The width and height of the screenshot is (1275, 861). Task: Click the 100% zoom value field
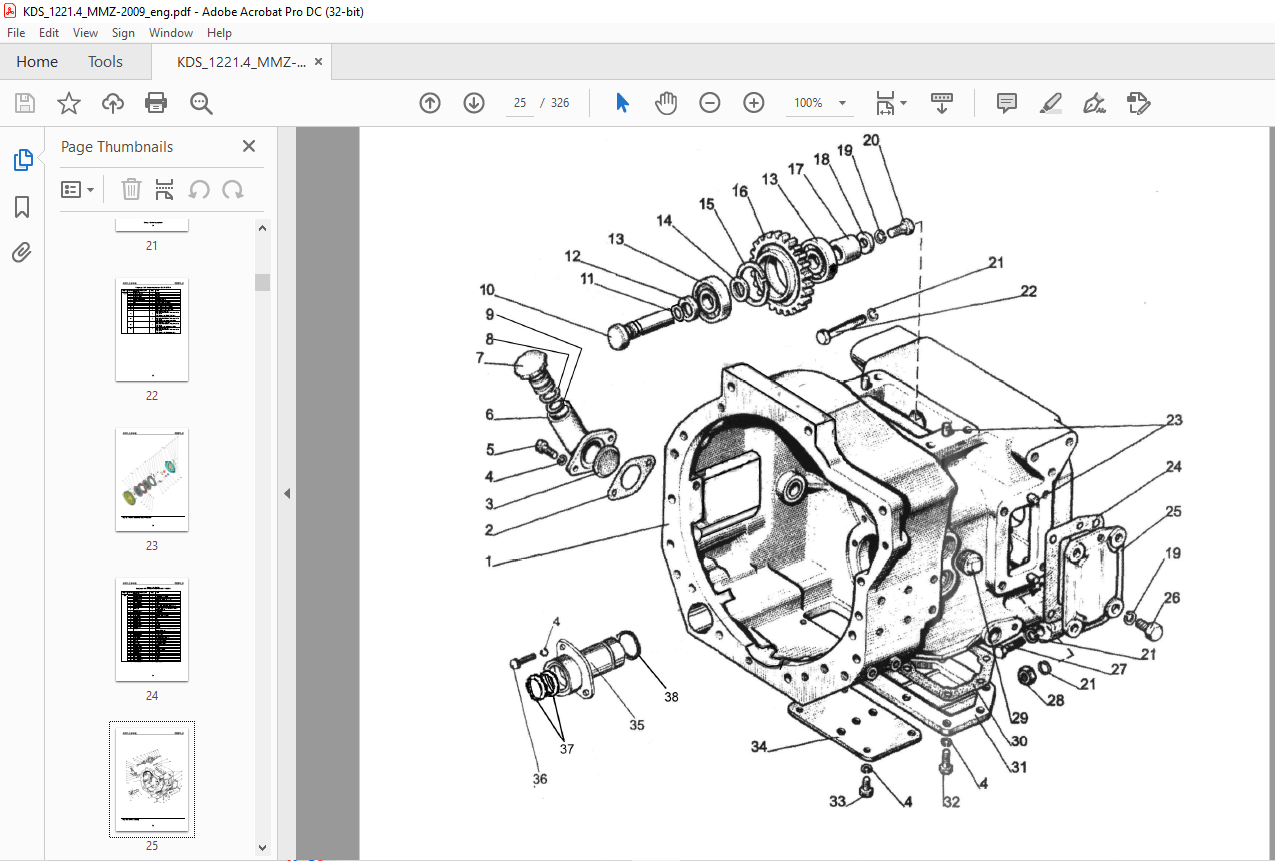(808, 103)
